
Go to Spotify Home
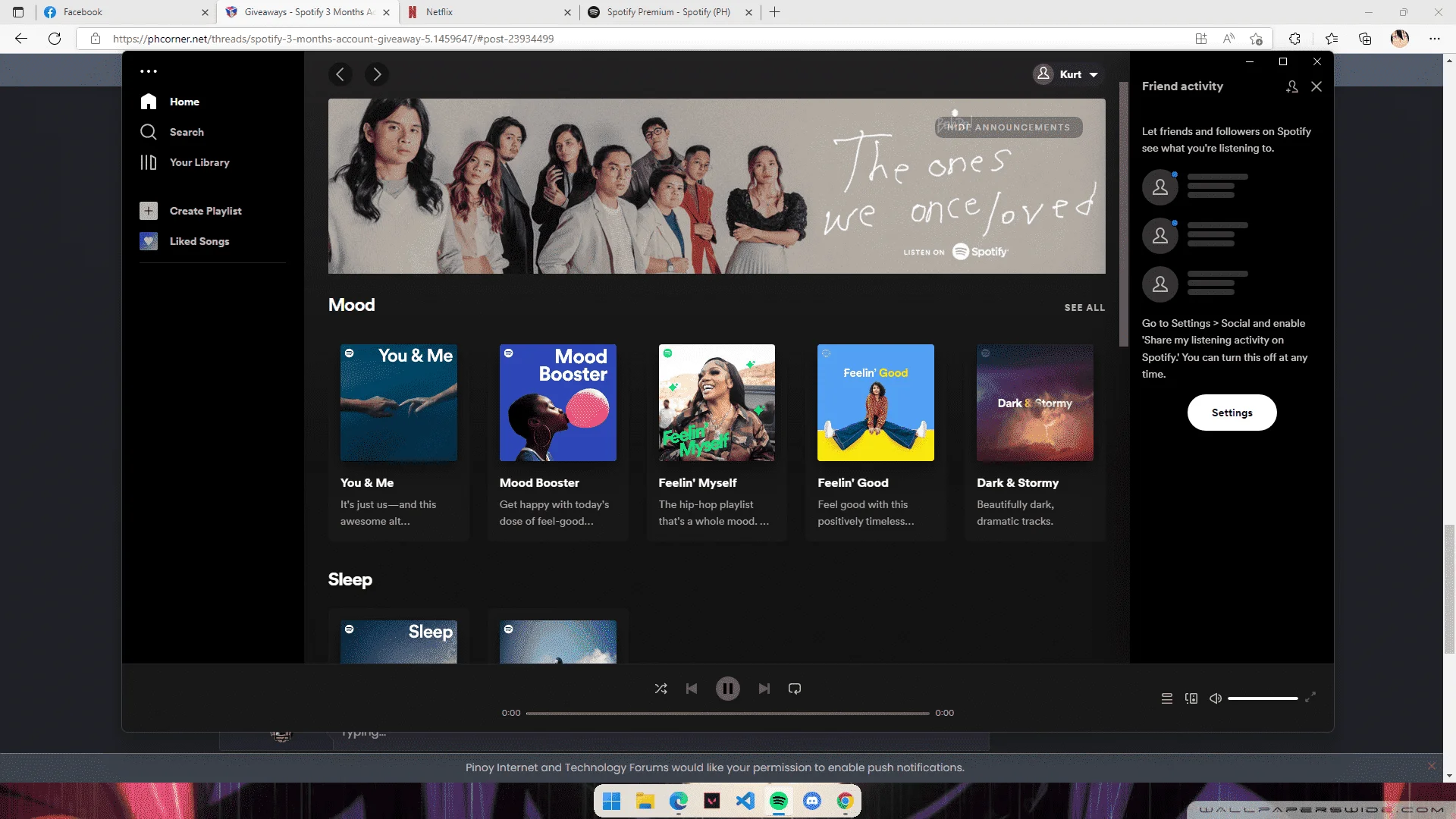tap(171, 102)
